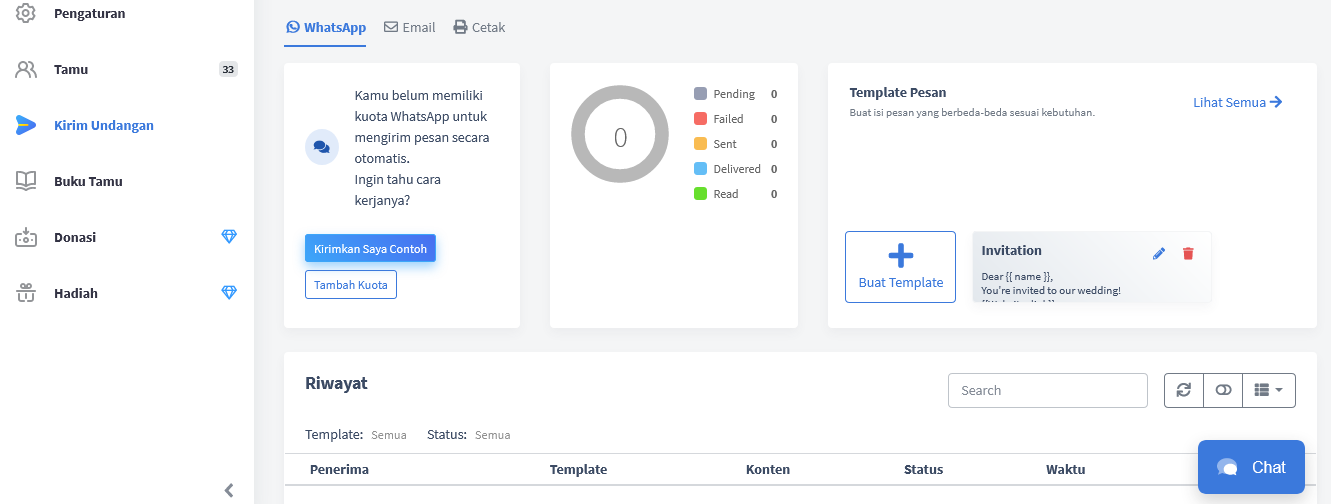Open the Invitation template card
The height and width of the screenshot is (504, 1331).
coord(1092,267)
